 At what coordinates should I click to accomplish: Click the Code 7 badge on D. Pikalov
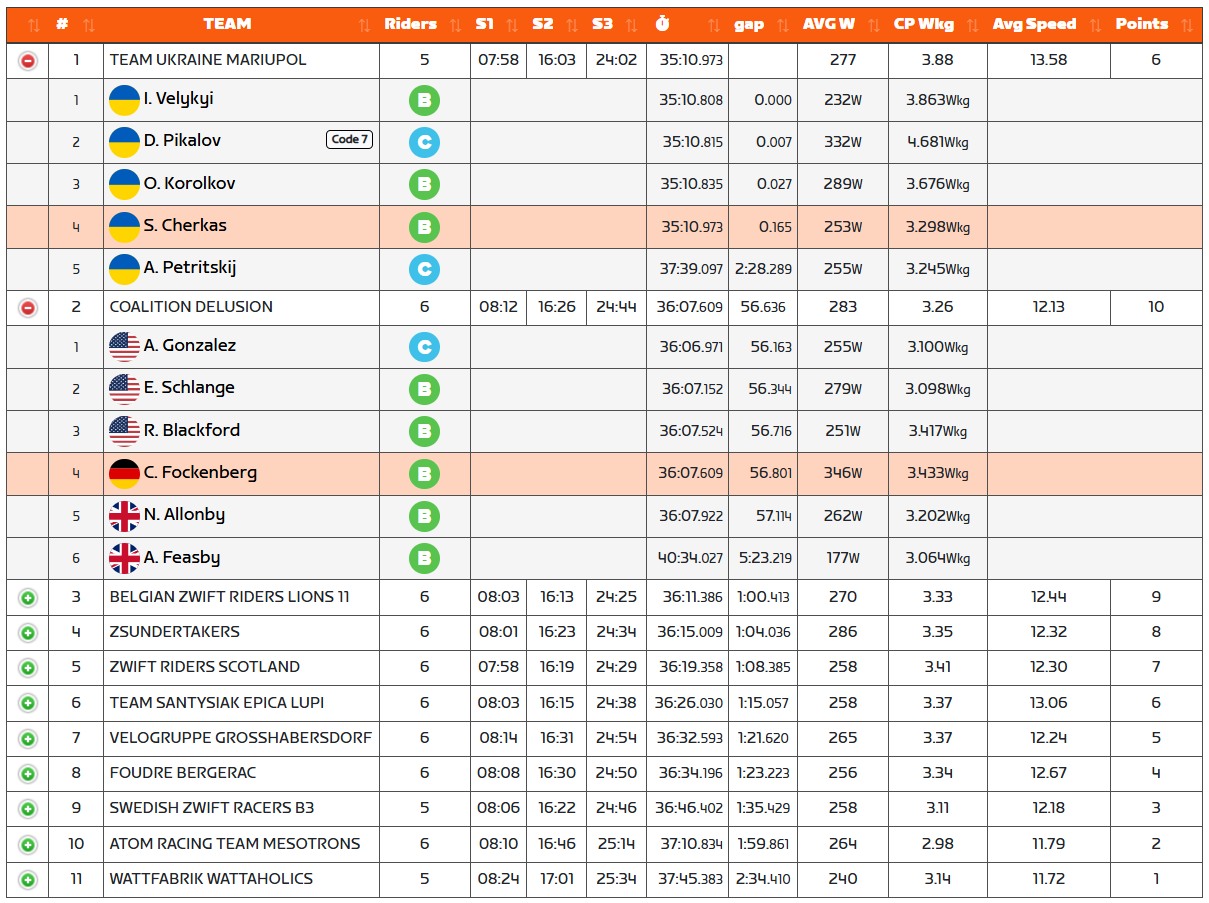tap(349, 140)
